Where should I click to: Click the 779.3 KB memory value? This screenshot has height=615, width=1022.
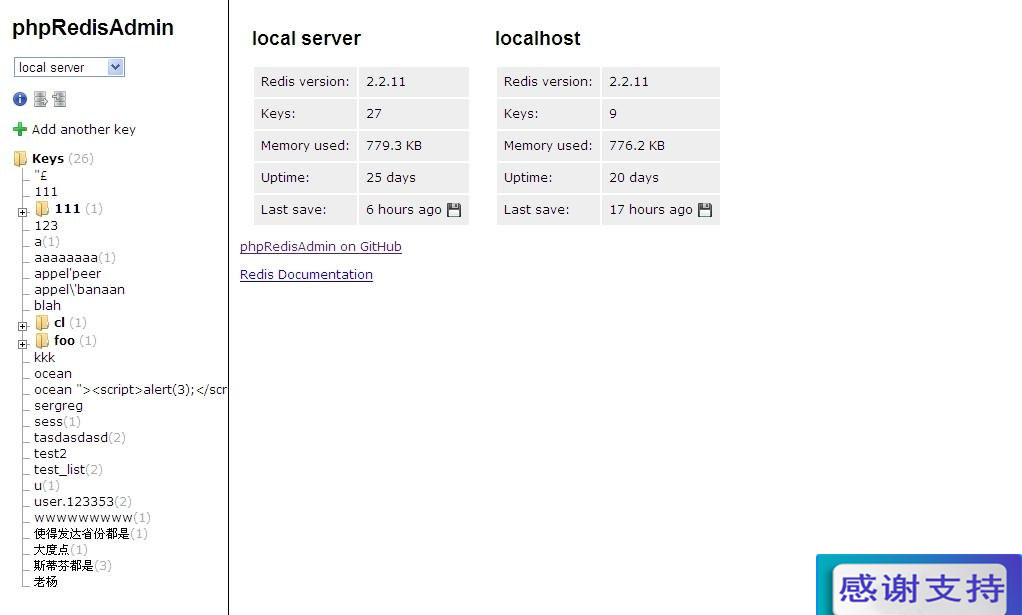coord(394,145)
